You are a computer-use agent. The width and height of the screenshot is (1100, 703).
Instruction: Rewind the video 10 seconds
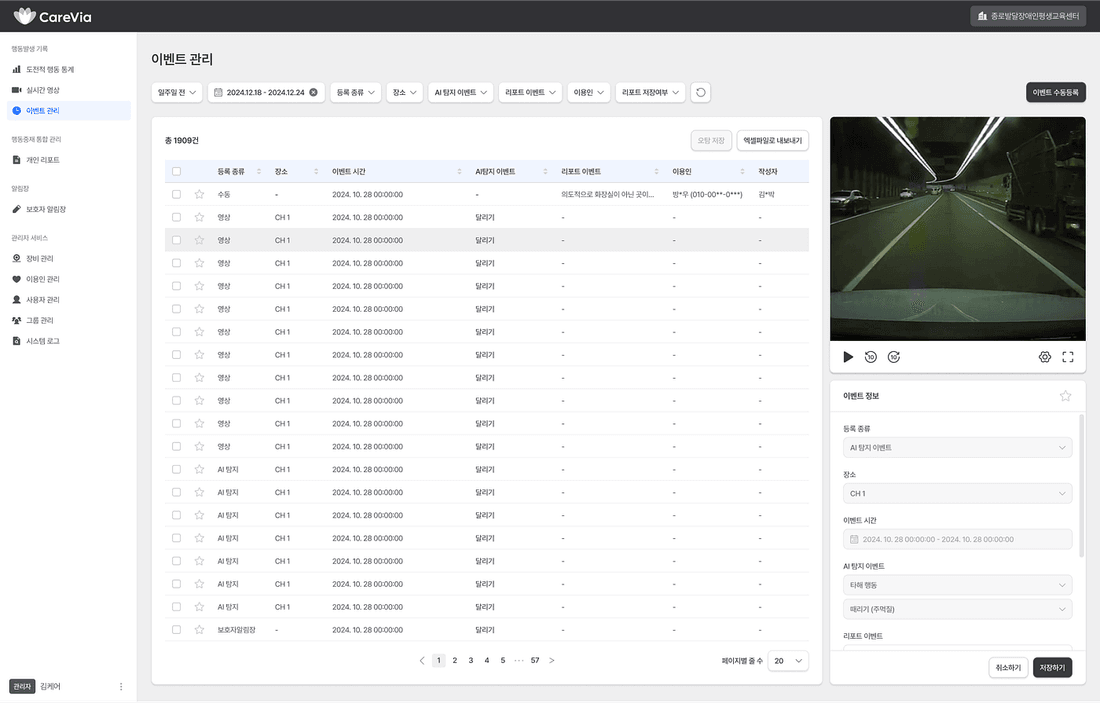pyautogui.click(x=871, y=357)
